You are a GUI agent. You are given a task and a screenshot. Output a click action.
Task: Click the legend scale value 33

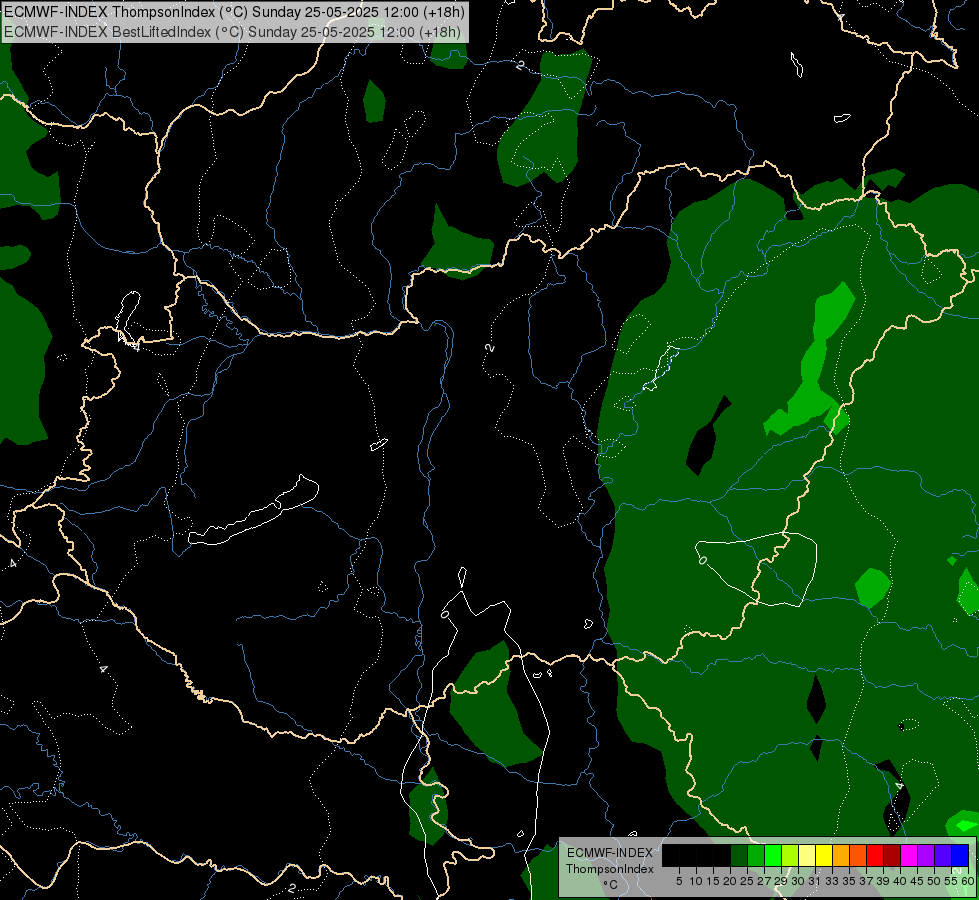832,881
